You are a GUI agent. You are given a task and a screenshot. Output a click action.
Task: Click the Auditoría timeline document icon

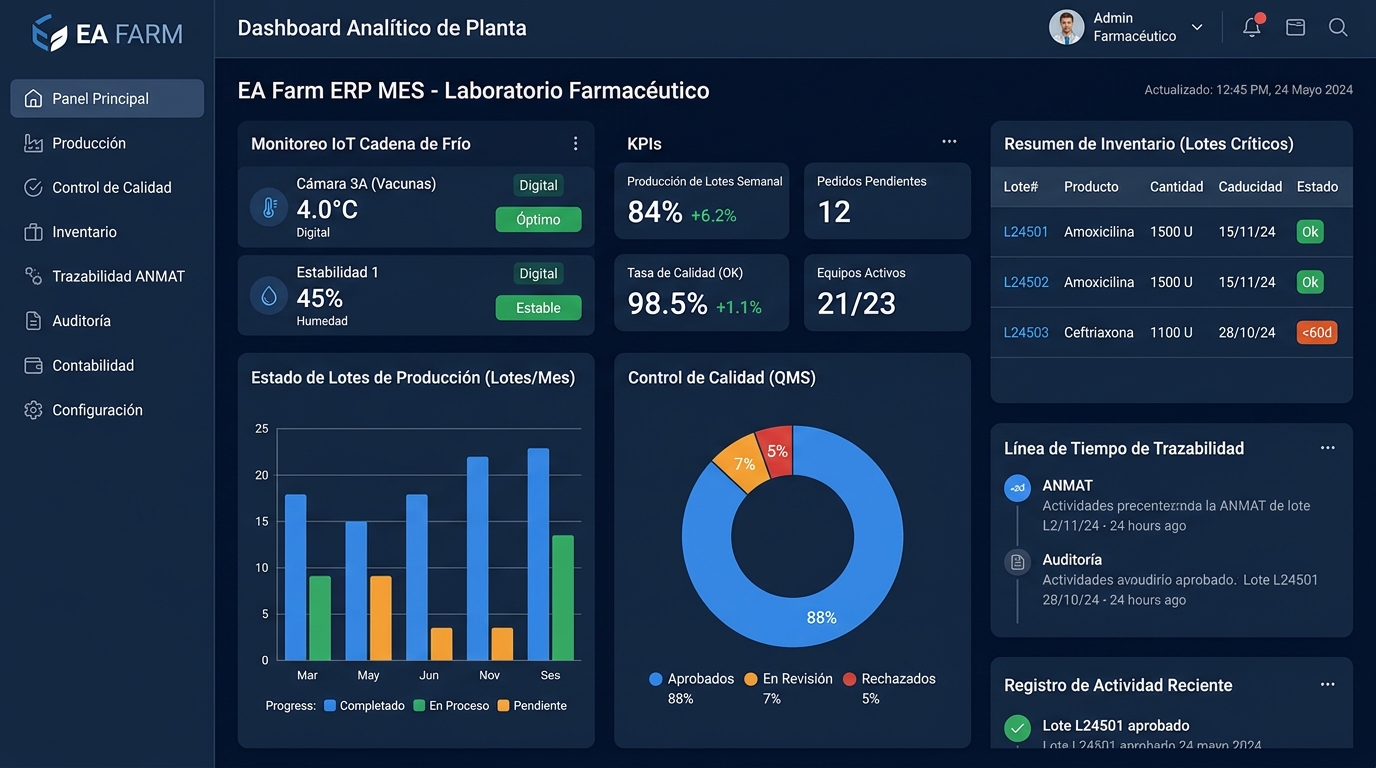point(1017,562)
